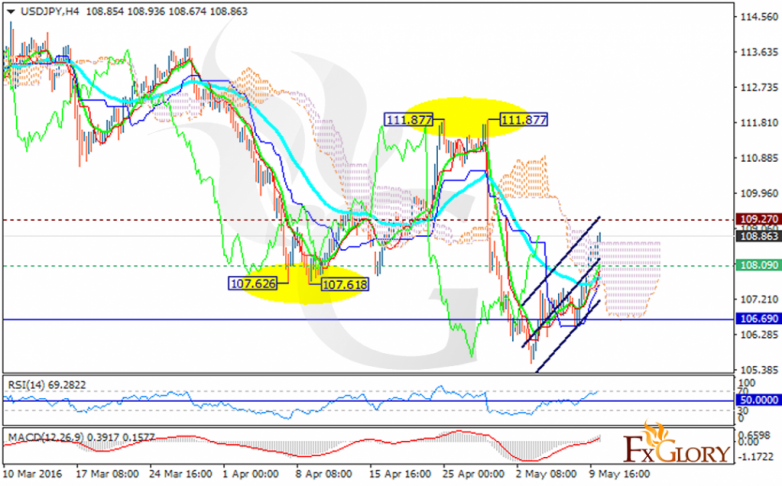The height and width of the screenshot is (486, 782).
Task: Select the left 111.877 price label
Action: point(409,120)
